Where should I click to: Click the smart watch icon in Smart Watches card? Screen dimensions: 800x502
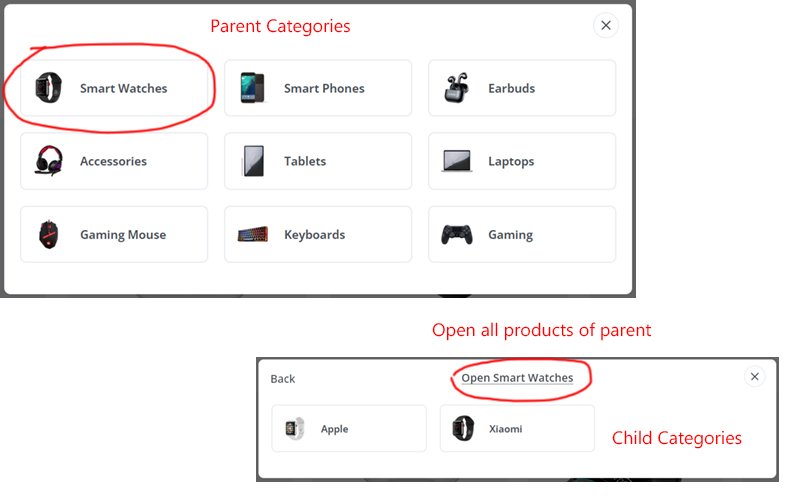[x=48, y=88]
